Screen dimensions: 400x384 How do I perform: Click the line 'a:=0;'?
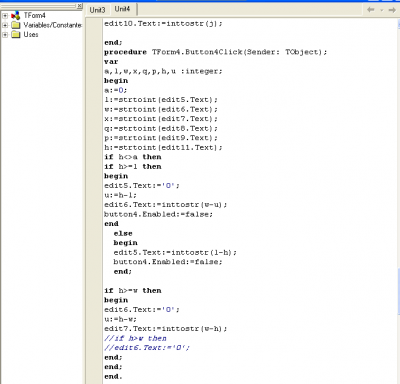click(115, 90)
